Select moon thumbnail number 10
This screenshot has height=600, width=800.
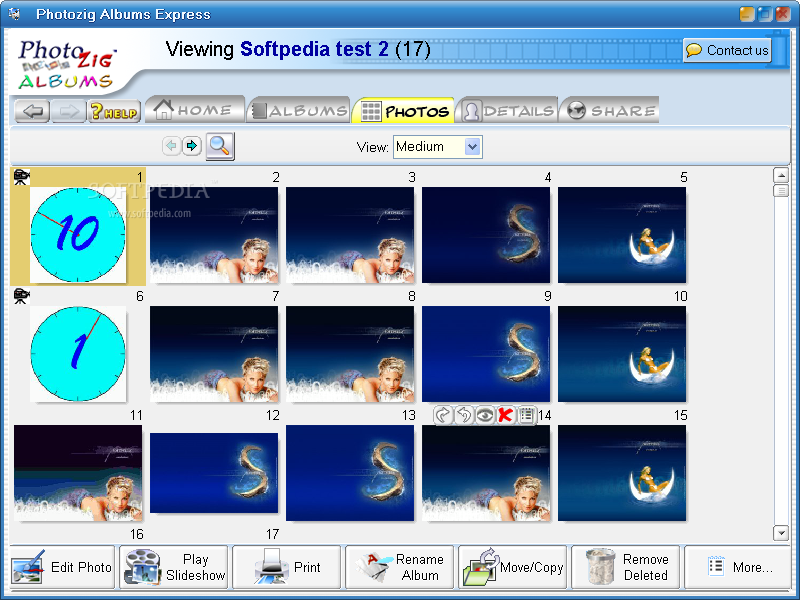click(622, 354)
